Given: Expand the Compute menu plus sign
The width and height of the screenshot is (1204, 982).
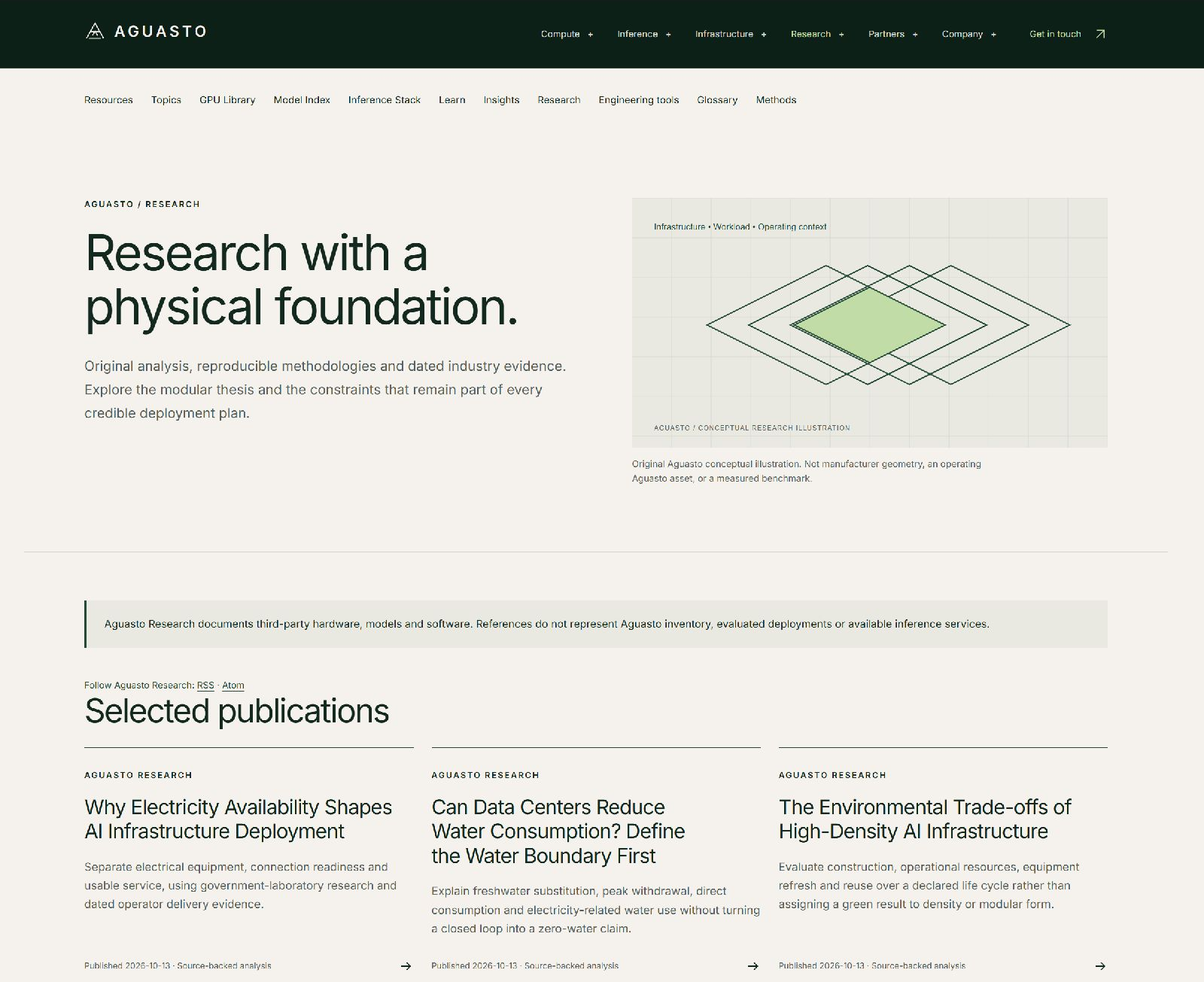Looking at the screenshot, I should click(x=591, y=35).
